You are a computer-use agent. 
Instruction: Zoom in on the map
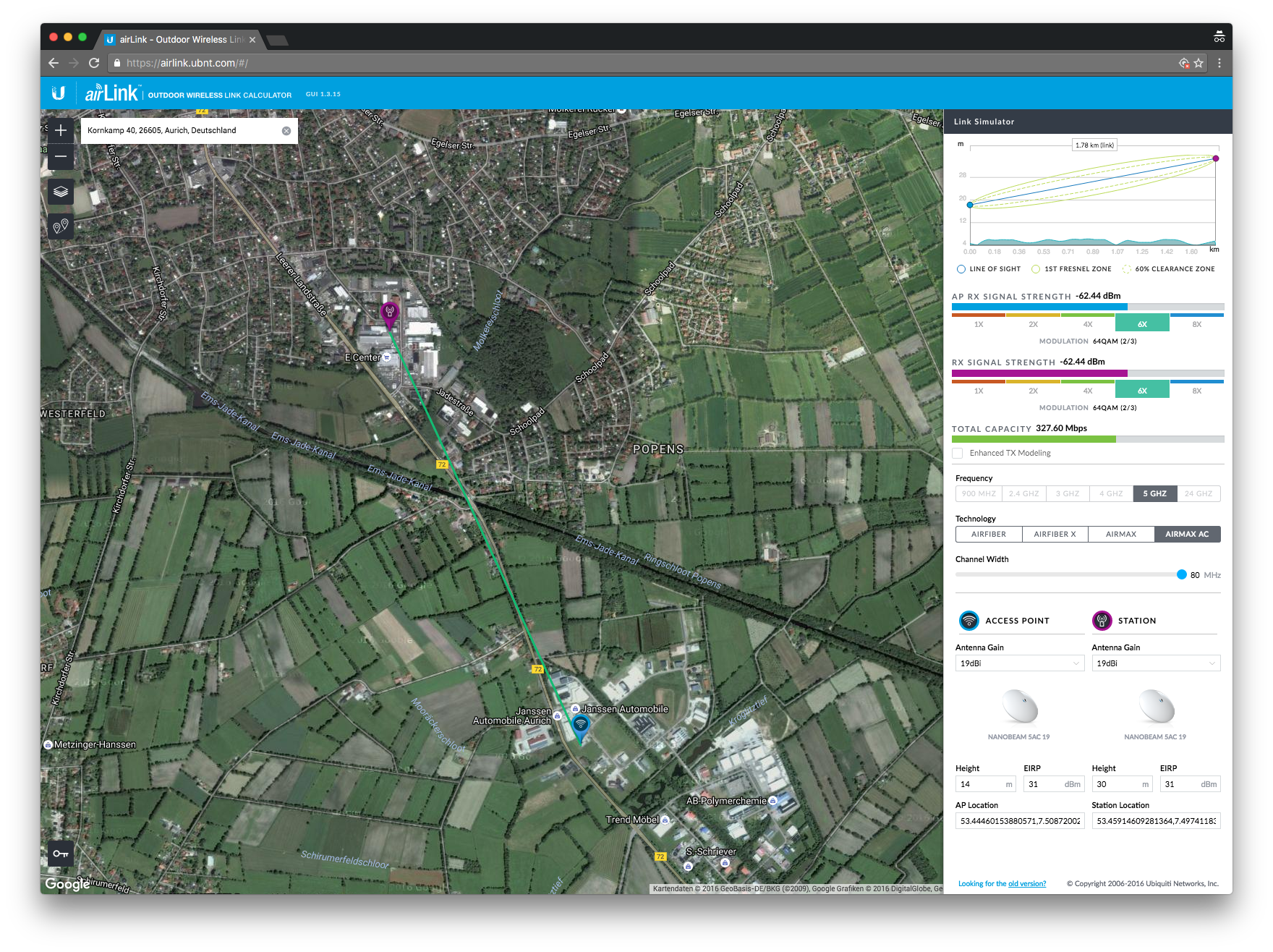[x=61, y=130]
